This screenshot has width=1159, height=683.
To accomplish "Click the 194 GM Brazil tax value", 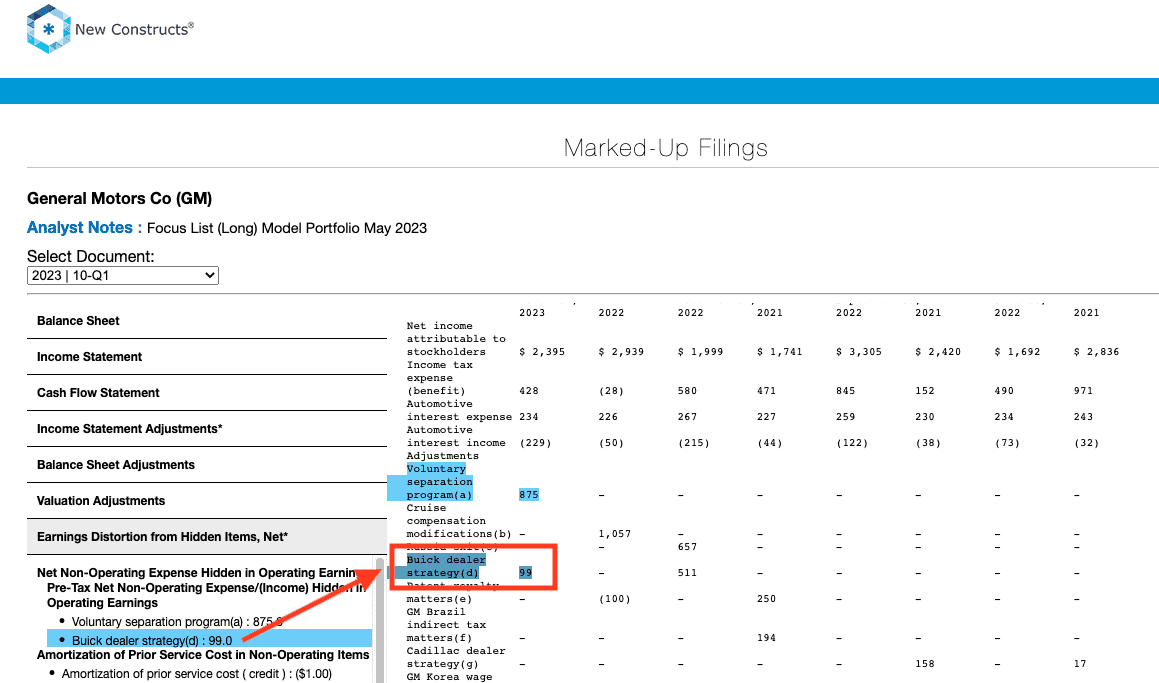I will 767,638.
